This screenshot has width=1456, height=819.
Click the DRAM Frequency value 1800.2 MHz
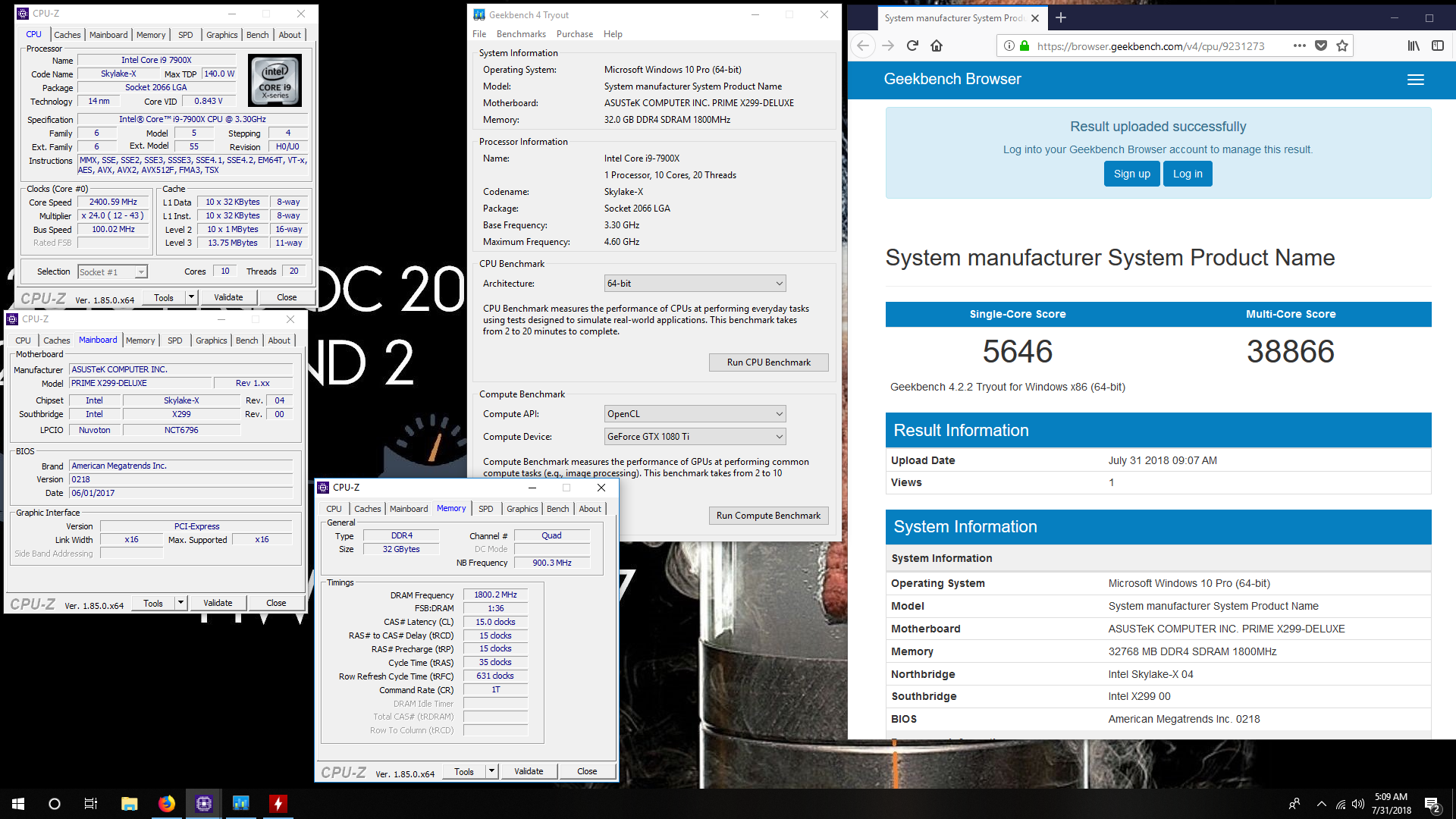point(495,595)
